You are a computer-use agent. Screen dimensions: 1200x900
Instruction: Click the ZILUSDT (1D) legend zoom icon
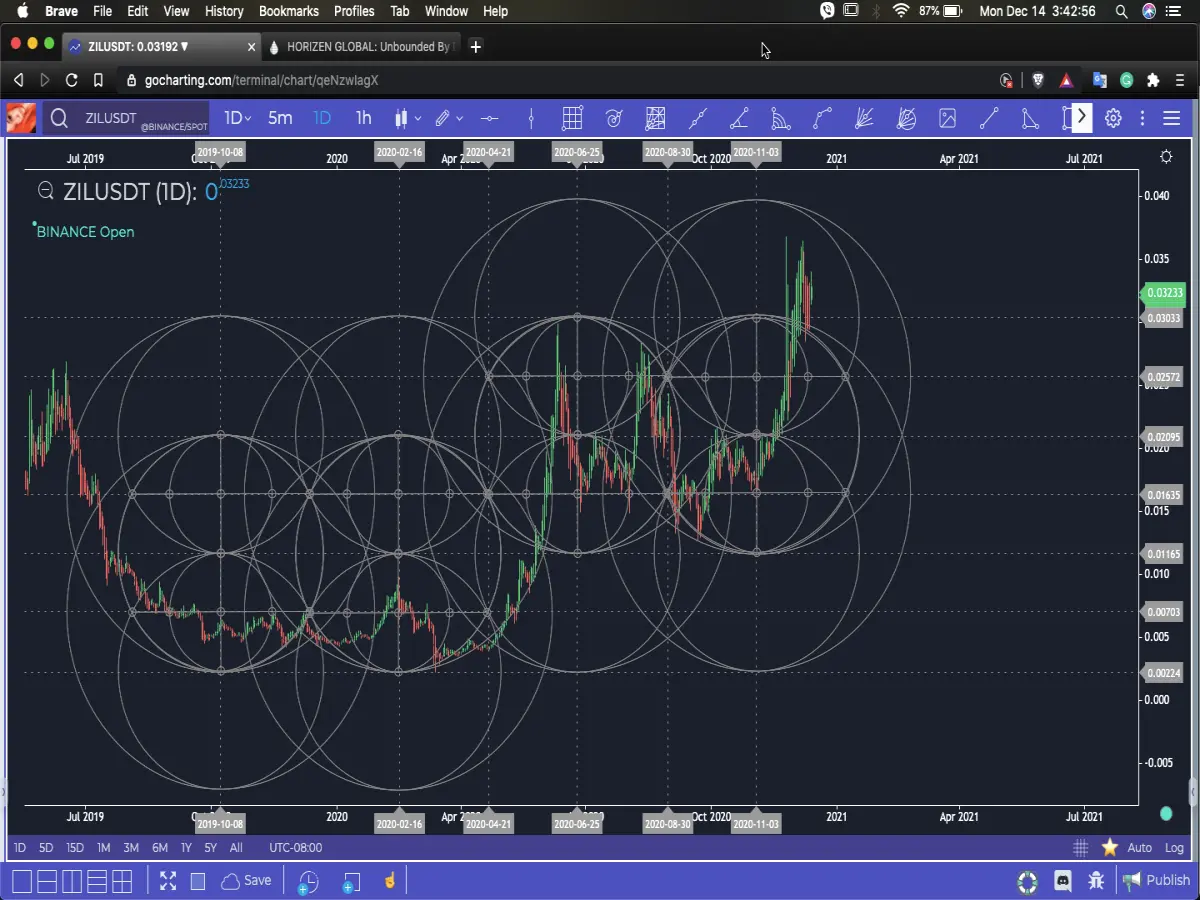click(x=45, y=191)
